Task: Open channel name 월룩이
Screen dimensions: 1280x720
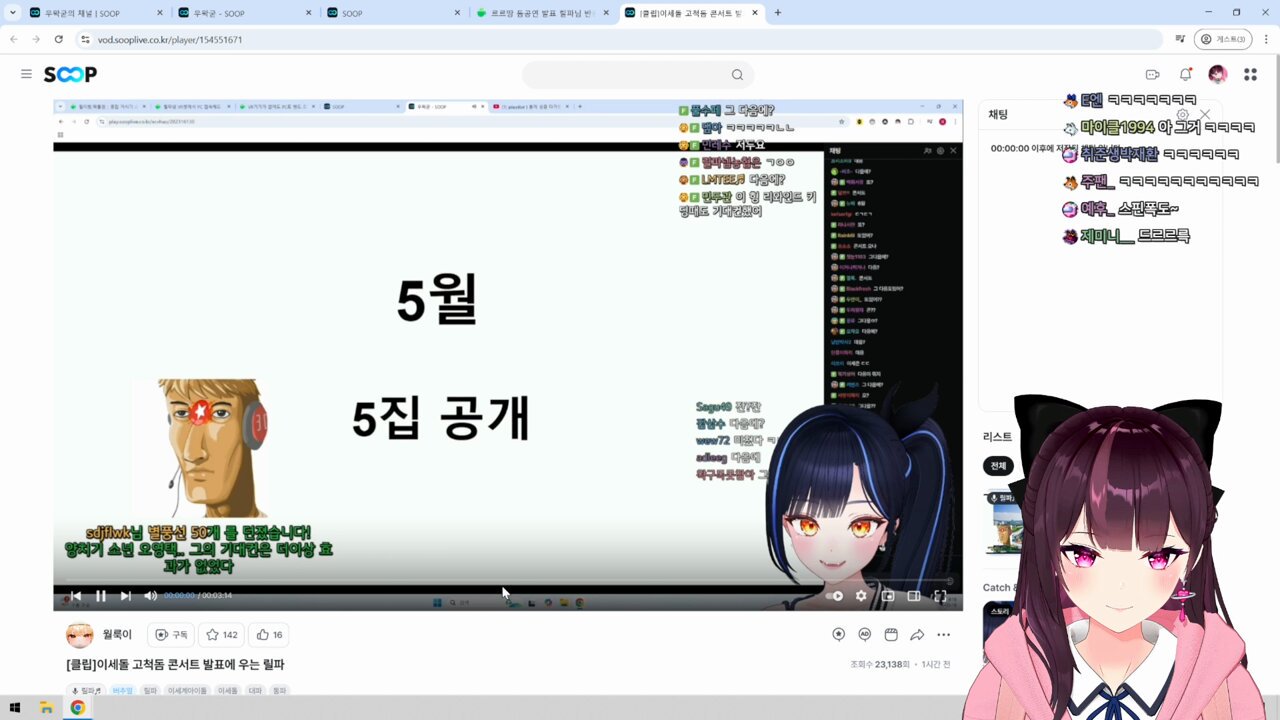Action: tap(116, 635)
